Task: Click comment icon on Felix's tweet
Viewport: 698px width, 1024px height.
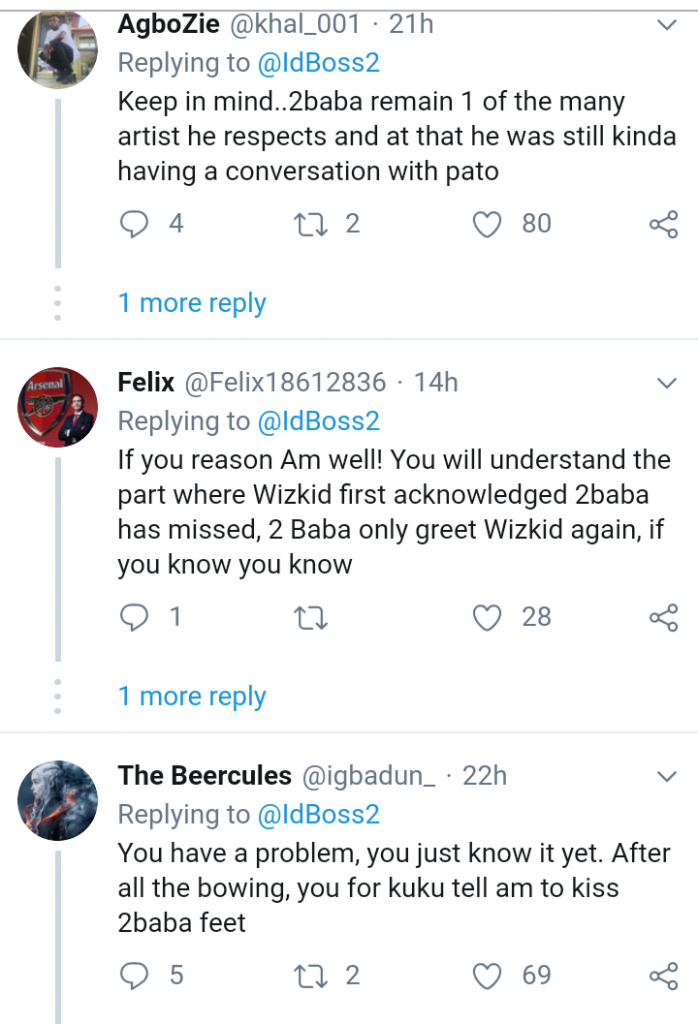Action: (x=134, y=618)
